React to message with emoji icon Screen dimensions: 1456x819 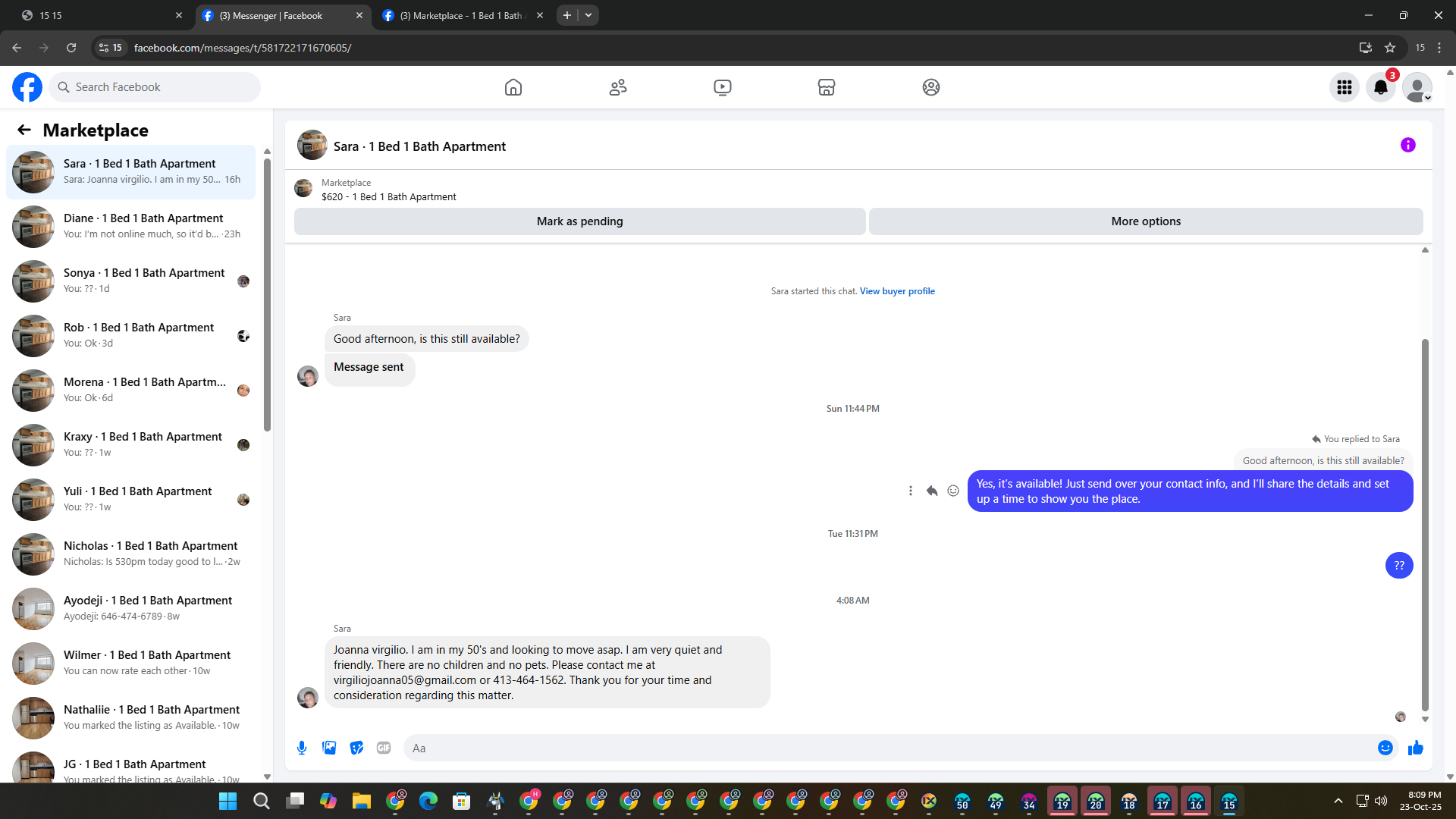coord(953,491)
